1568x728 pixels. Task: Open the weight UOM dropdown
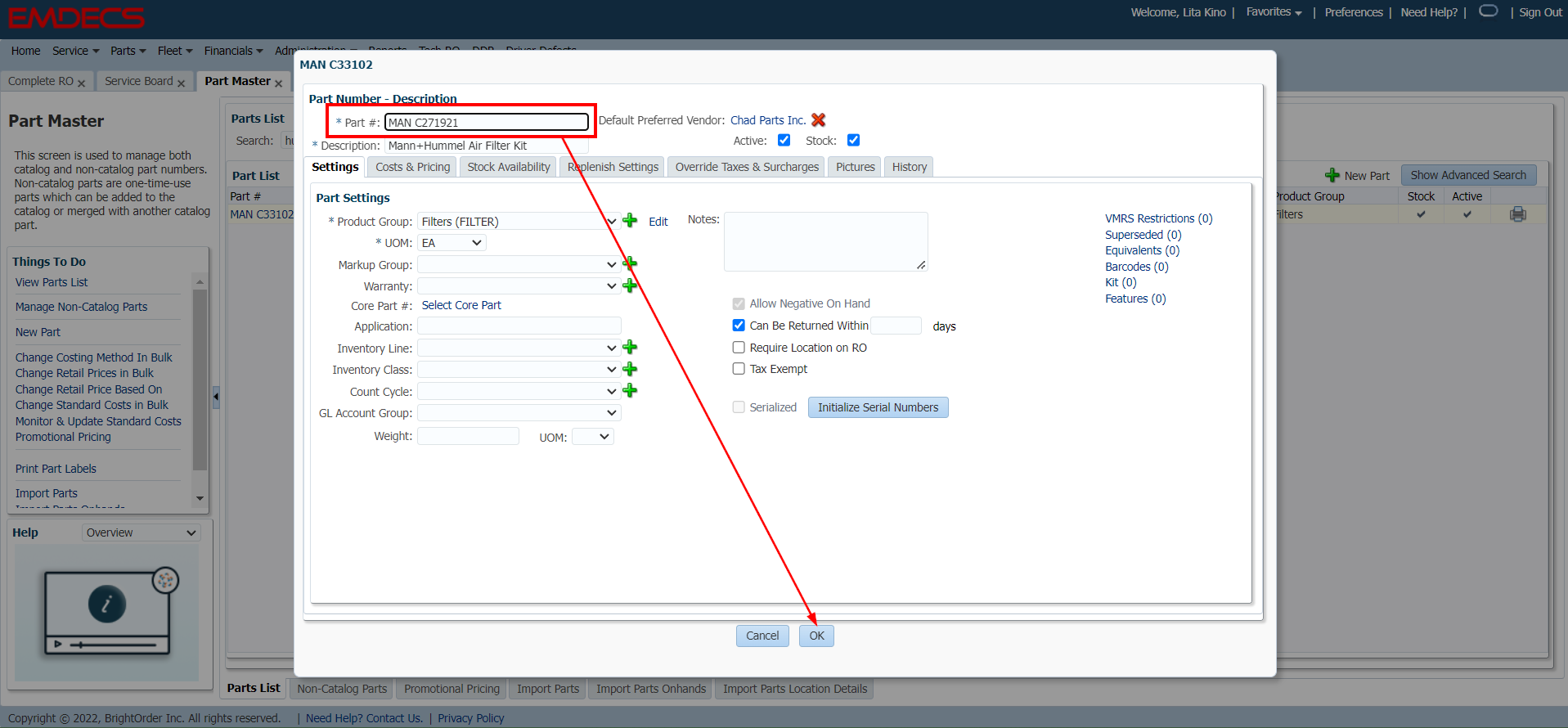[593, 436]
